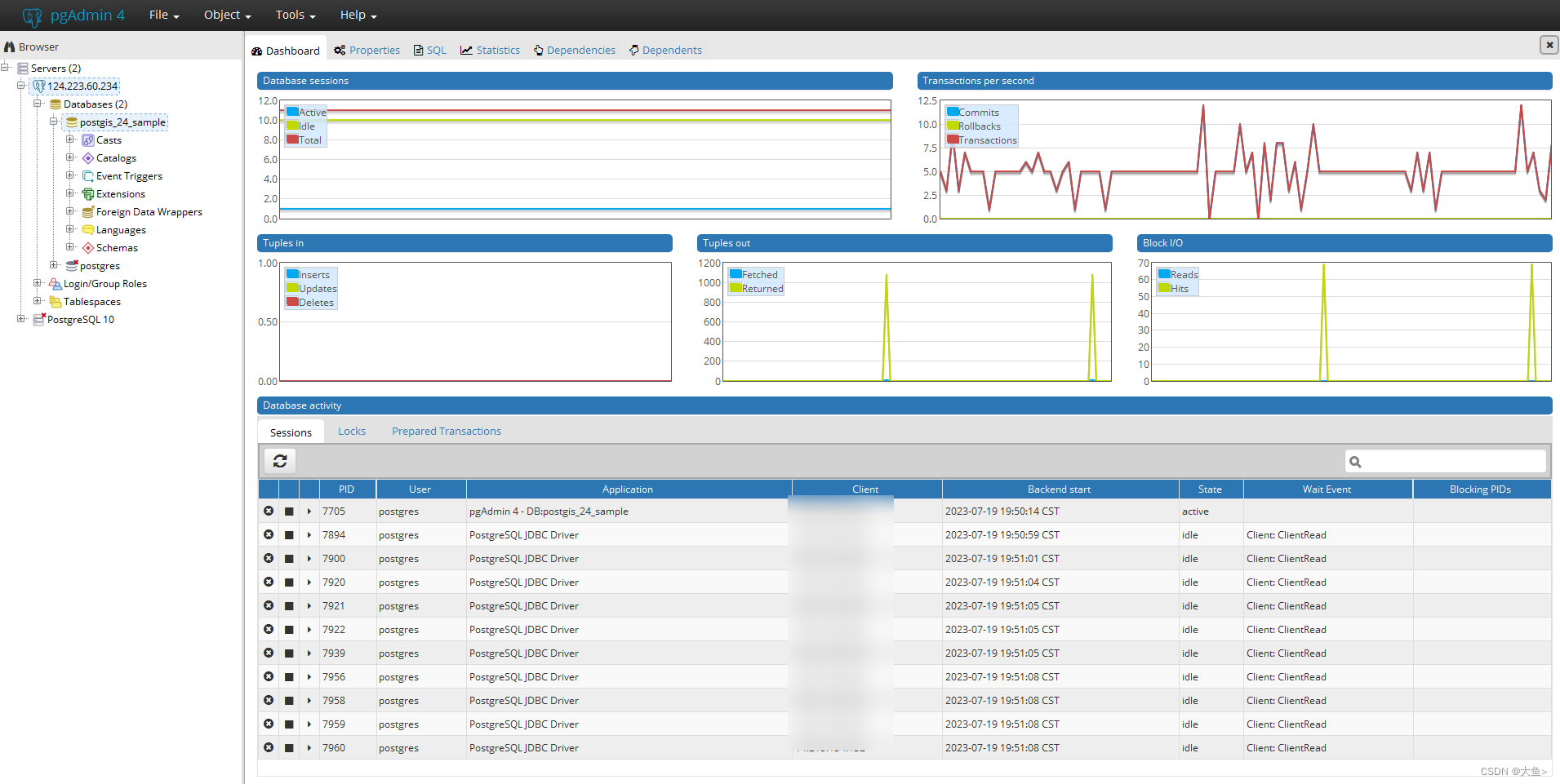Cancel active query for PID 7705

coord(269,511)
